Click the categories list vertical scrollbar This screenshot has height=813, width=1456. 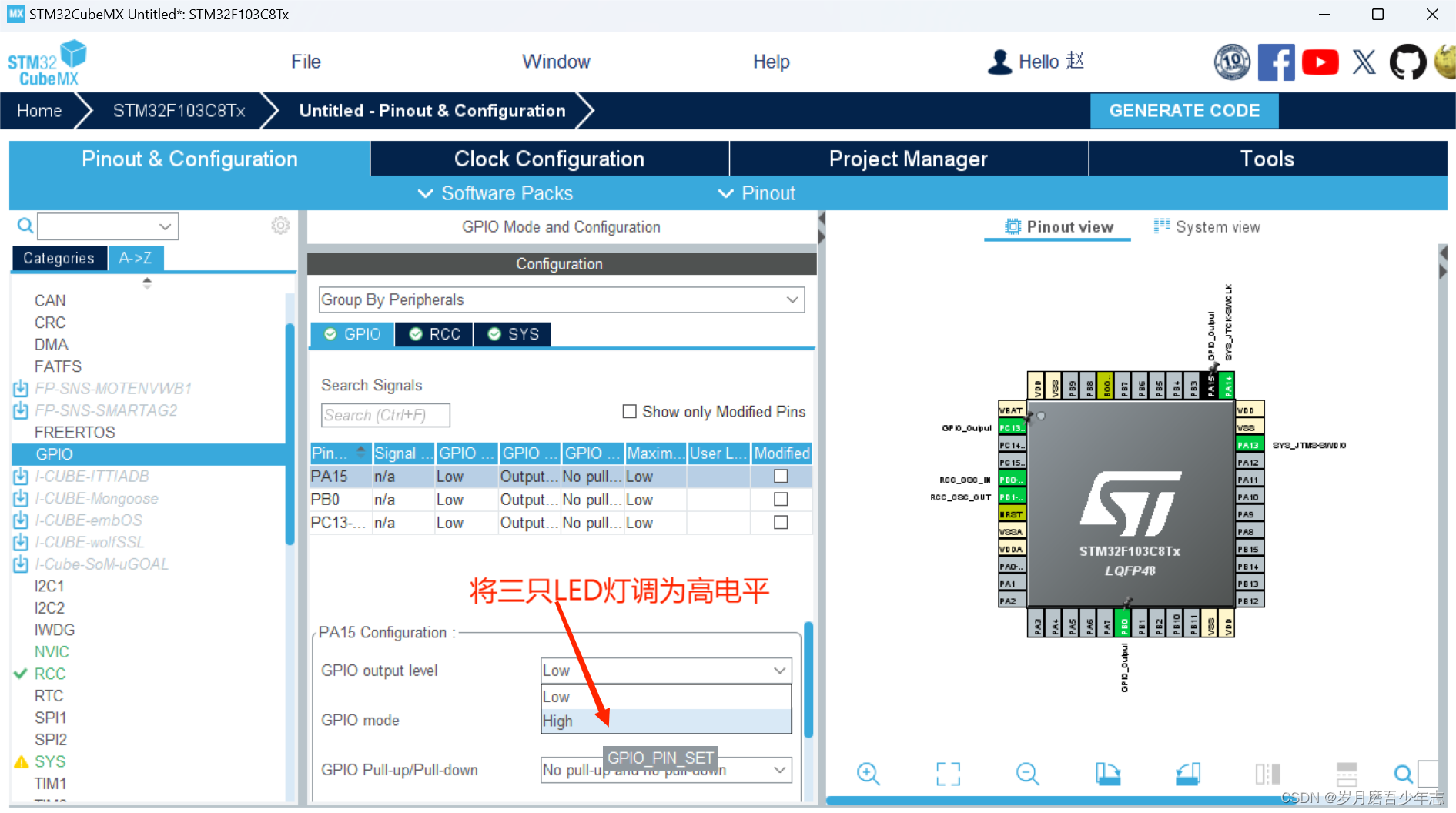point(290,434)
